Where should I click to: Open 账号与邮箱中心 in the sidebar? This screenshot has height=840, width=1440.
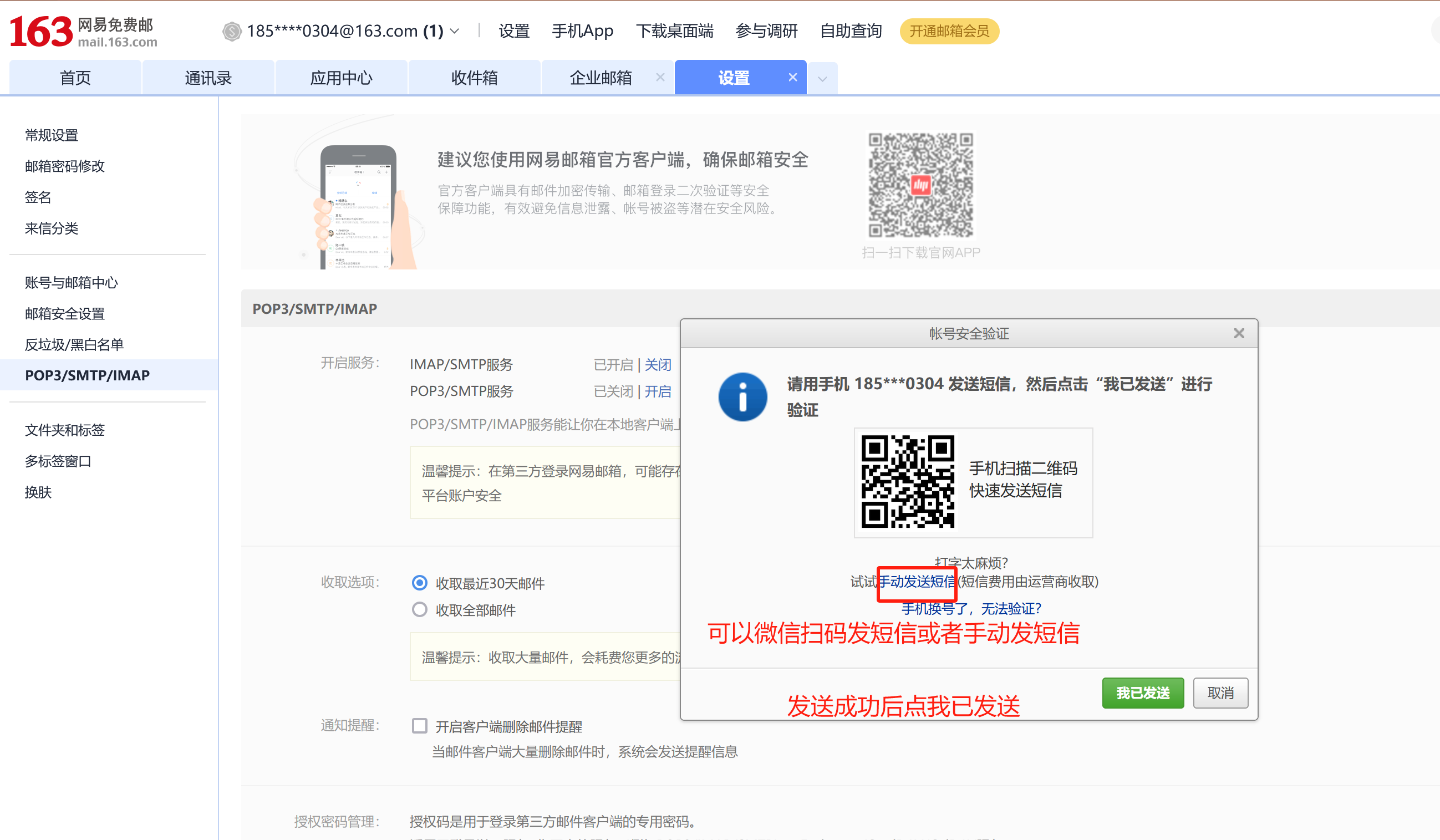tap(72, 282)
